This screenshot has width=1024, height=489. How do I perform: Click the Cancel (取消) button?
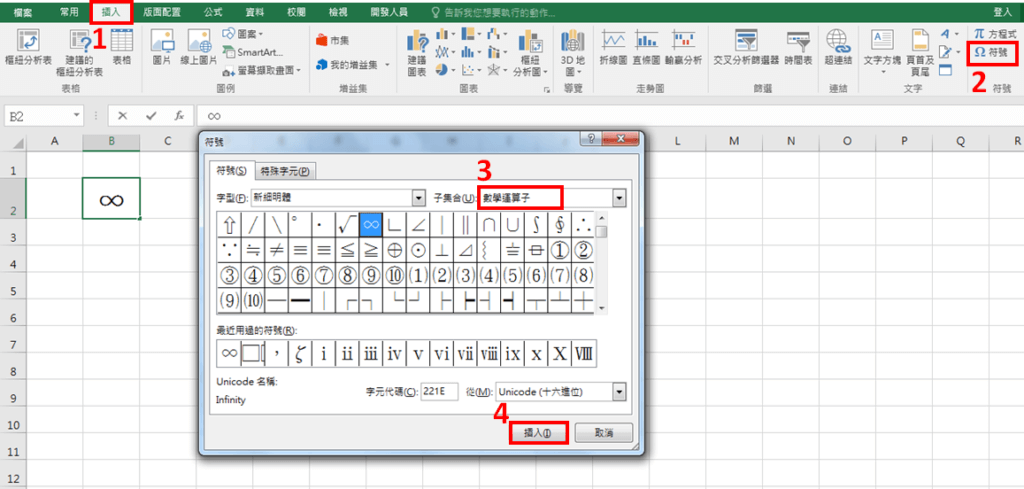coord(603,433)
